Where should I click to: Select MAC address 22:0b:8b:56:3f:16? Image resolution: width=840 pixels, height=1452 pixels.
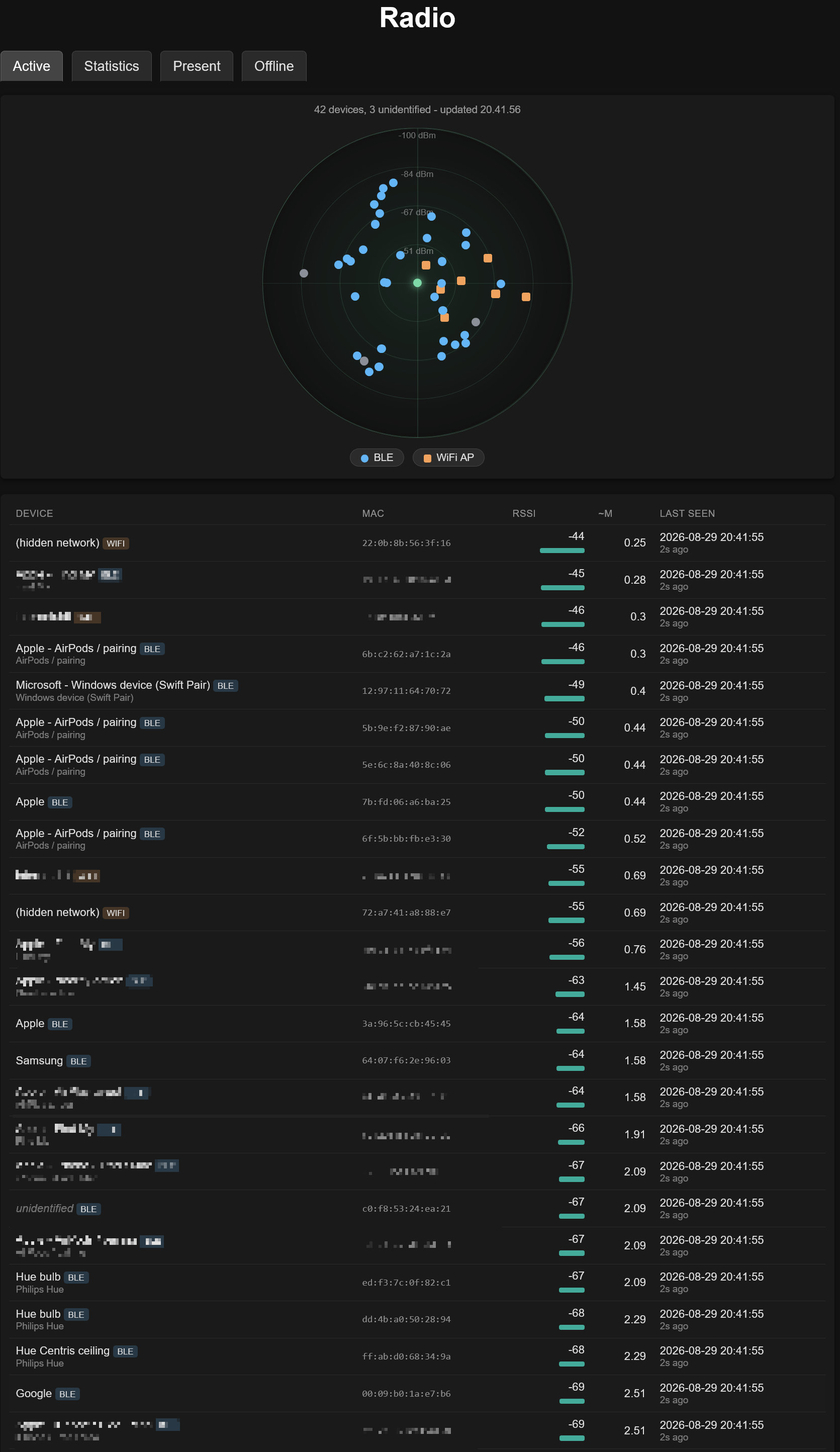click(406, 543)
